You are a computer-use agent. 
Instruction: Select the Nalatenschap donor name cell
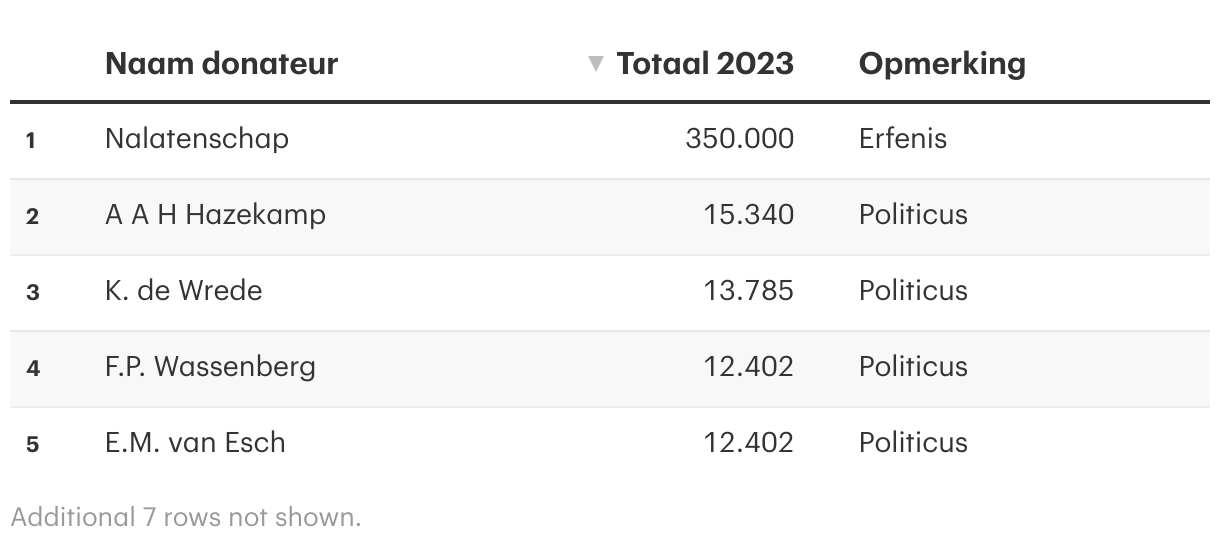coord(196,139)
